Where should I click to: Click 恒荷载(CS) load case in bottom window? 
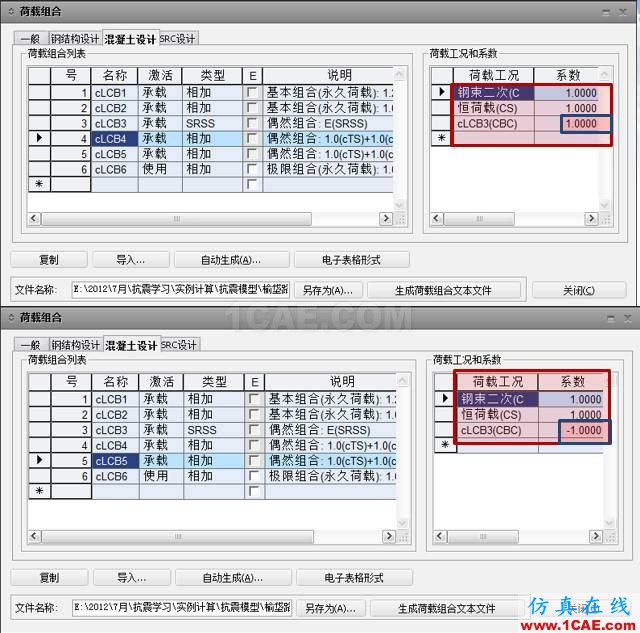[x=498, y=415]
